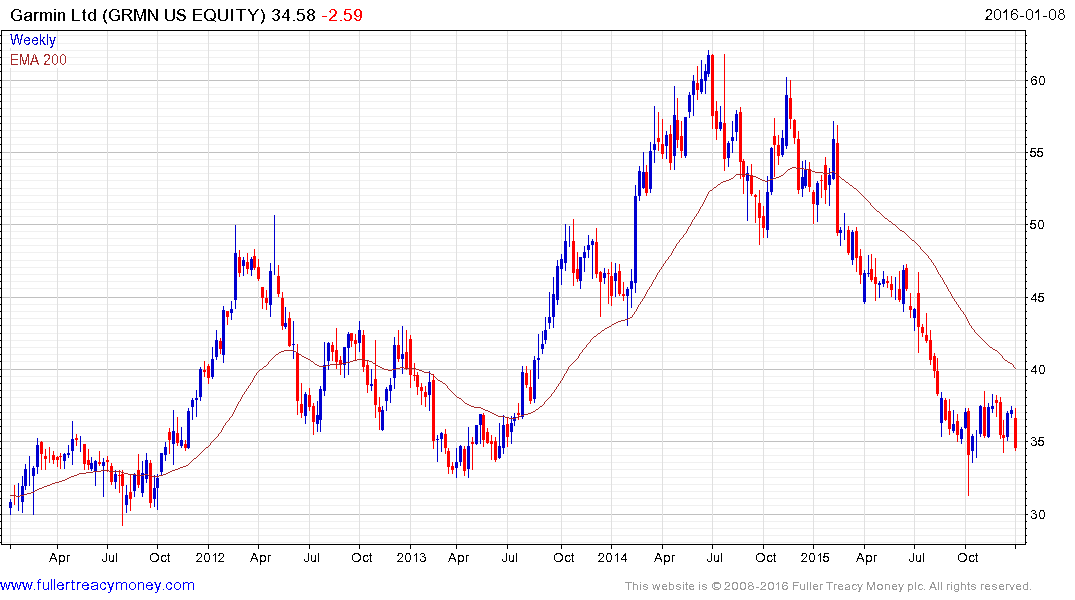Viewport: 1075px width, 600px height.
Task: Click the 40 price axis label
Action: [x=1038, y=370]
